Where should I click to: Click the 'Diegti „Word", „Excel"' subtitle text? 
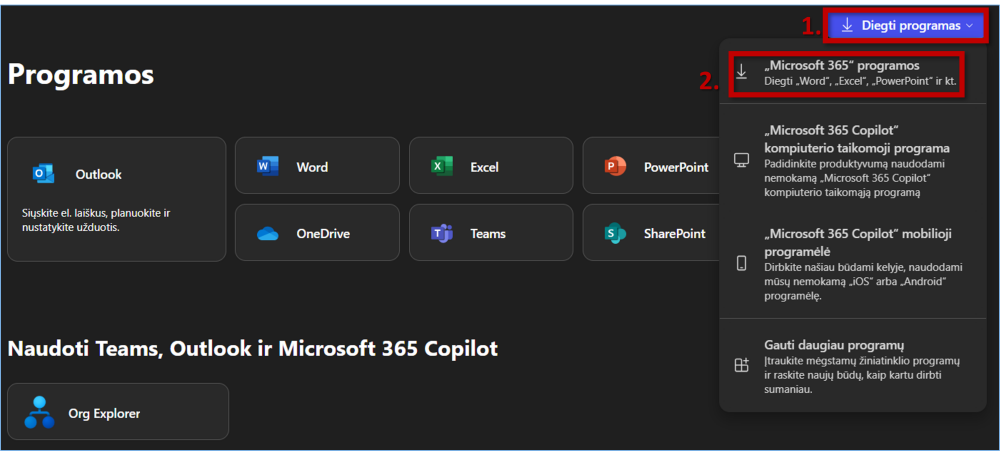pyautogui.click(x=860, y=81)
